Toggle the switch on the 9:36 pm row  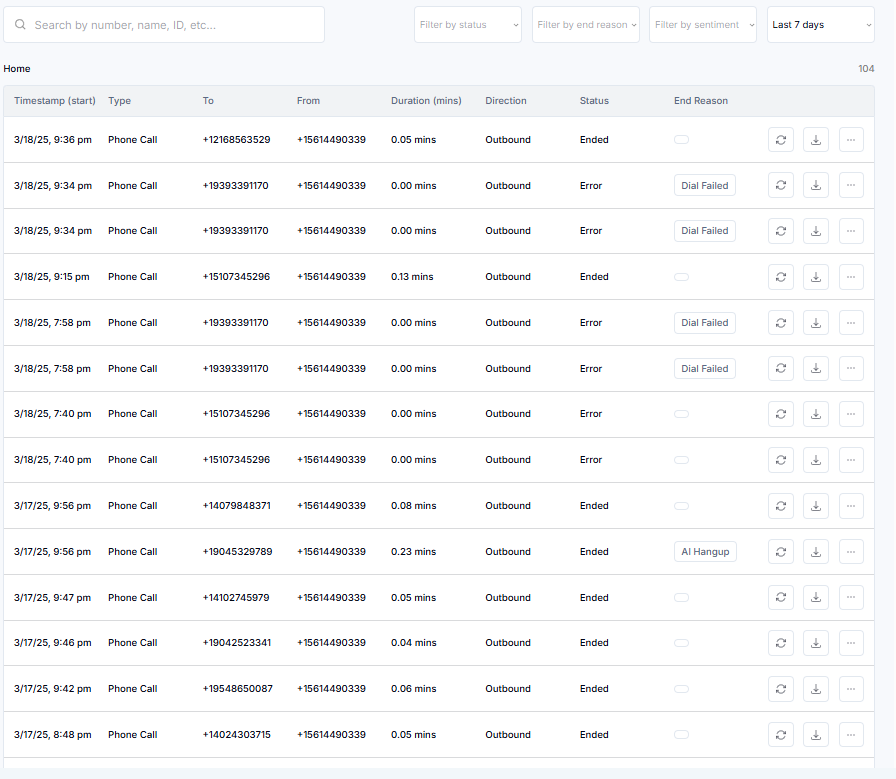click(681, 139)
